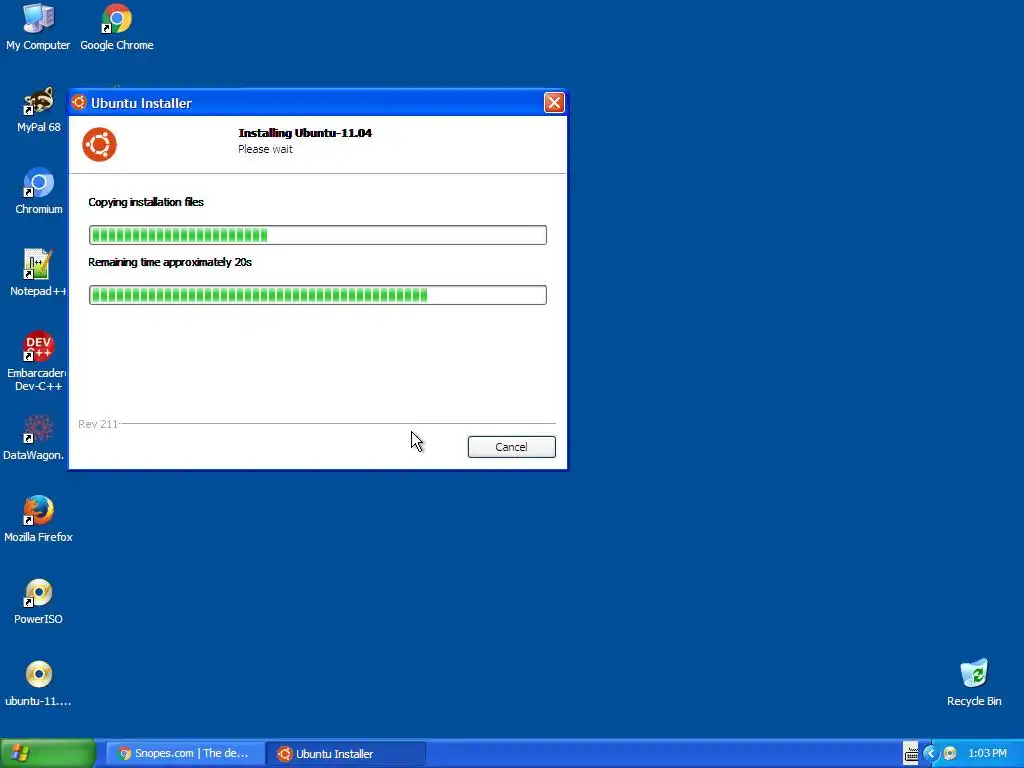Image resolution: width=1024 pixels, height=768 pixels.
Task: Click the Copying installation files progress bar
Action: tap(317, 235)
